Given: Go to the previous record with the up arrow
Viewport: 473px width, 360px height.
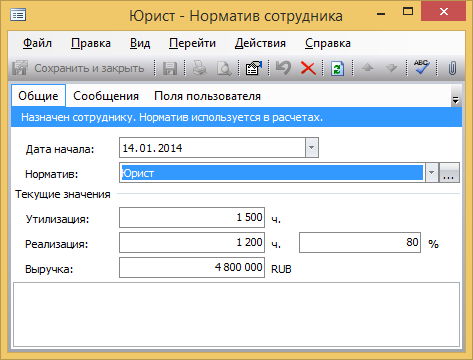Looking at the screenshot, I should click(x=368, y=68).
